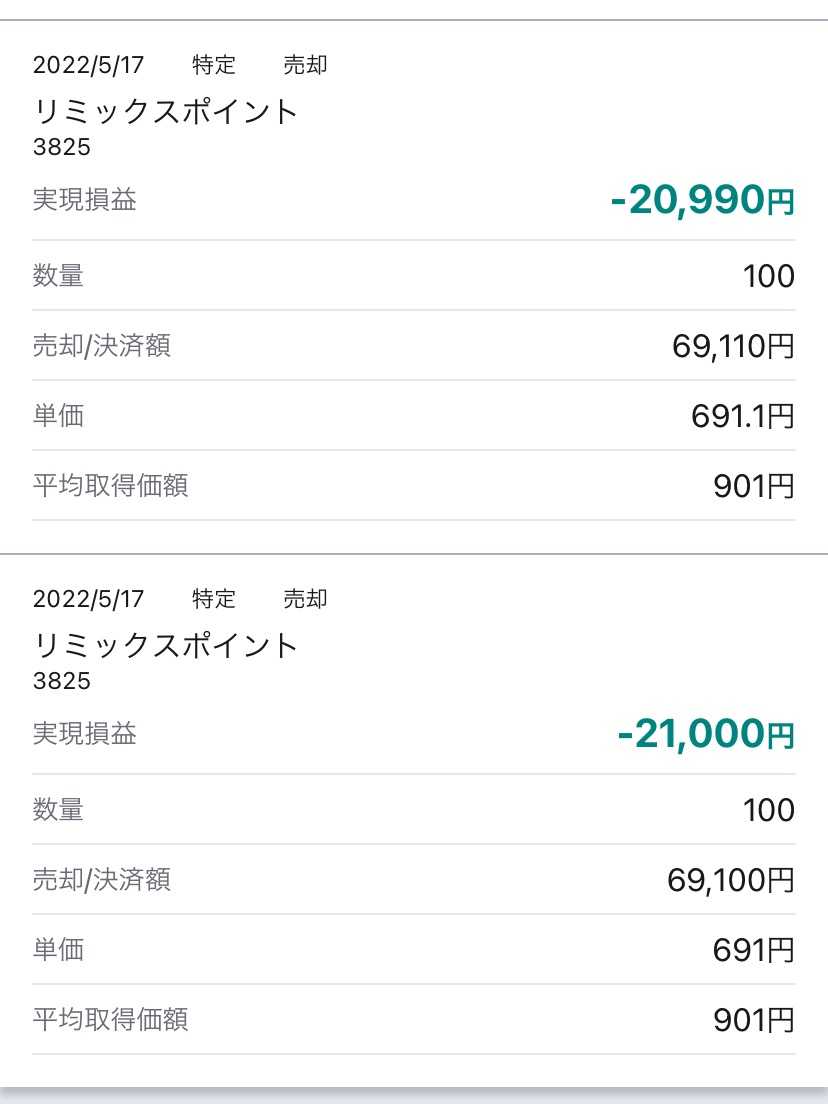The width and height of the screenshot is (828, 1104).
Task: Select the -21,000円 realized loss value
Action: coord(705,734)
